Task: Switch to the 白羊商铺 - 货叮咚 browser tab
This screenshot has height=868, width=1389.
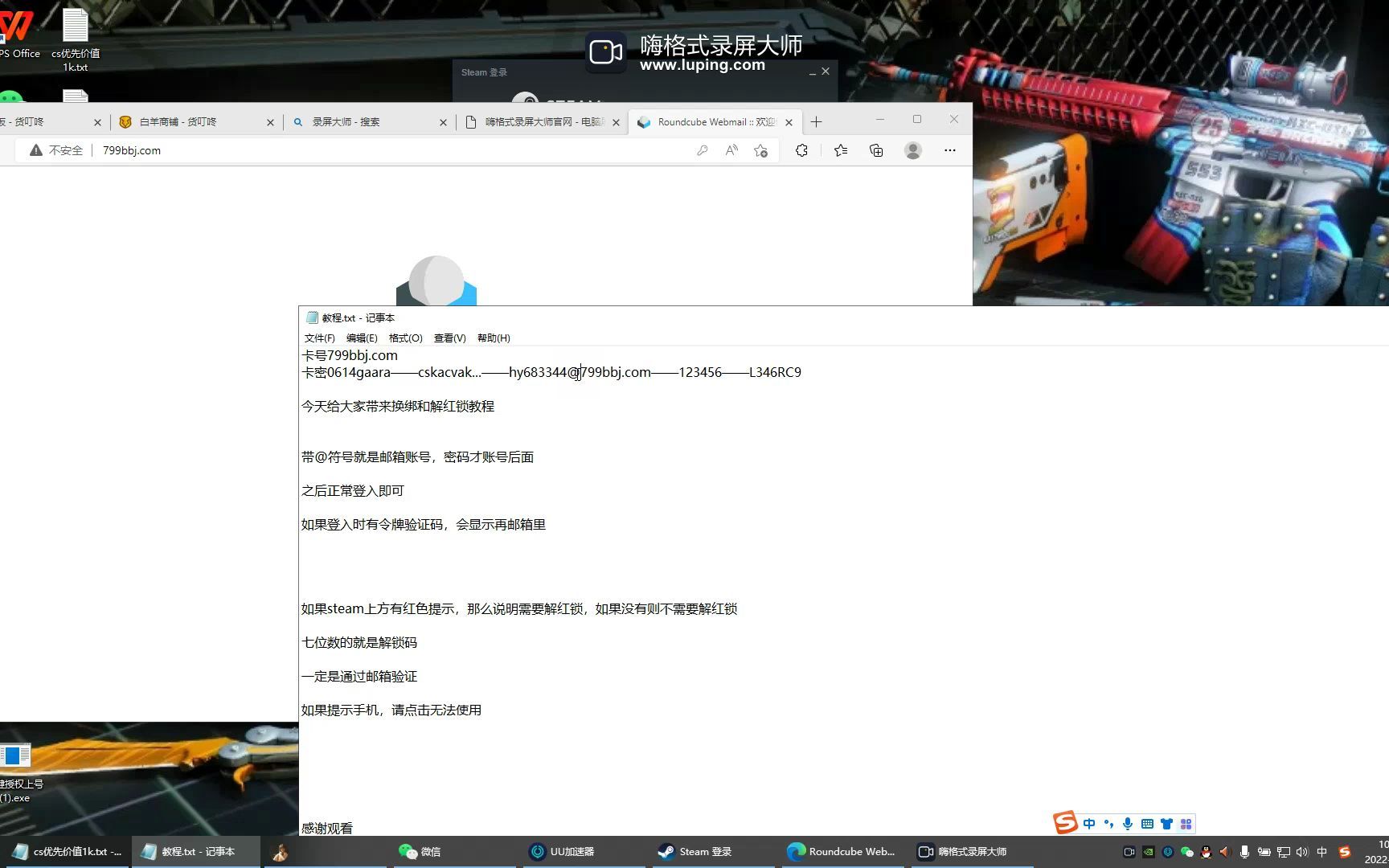Action: pyautogui.click(x=197, y=122)
